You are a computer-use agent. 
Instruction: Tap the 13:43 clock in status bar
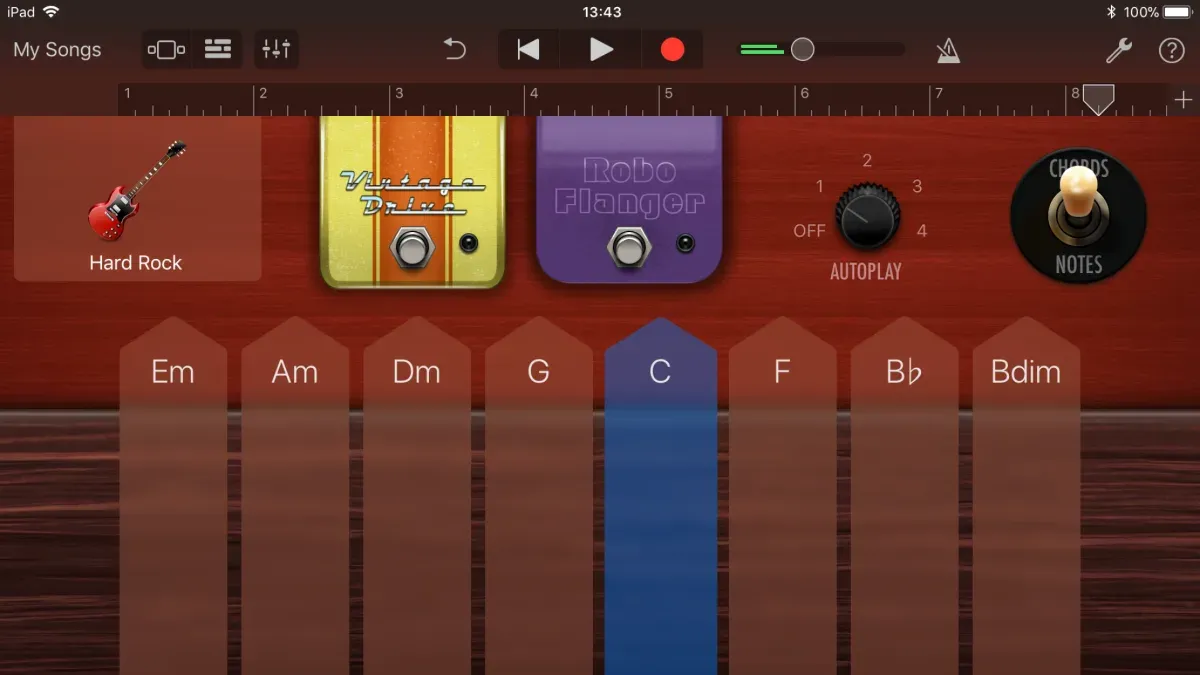point(601,12)
